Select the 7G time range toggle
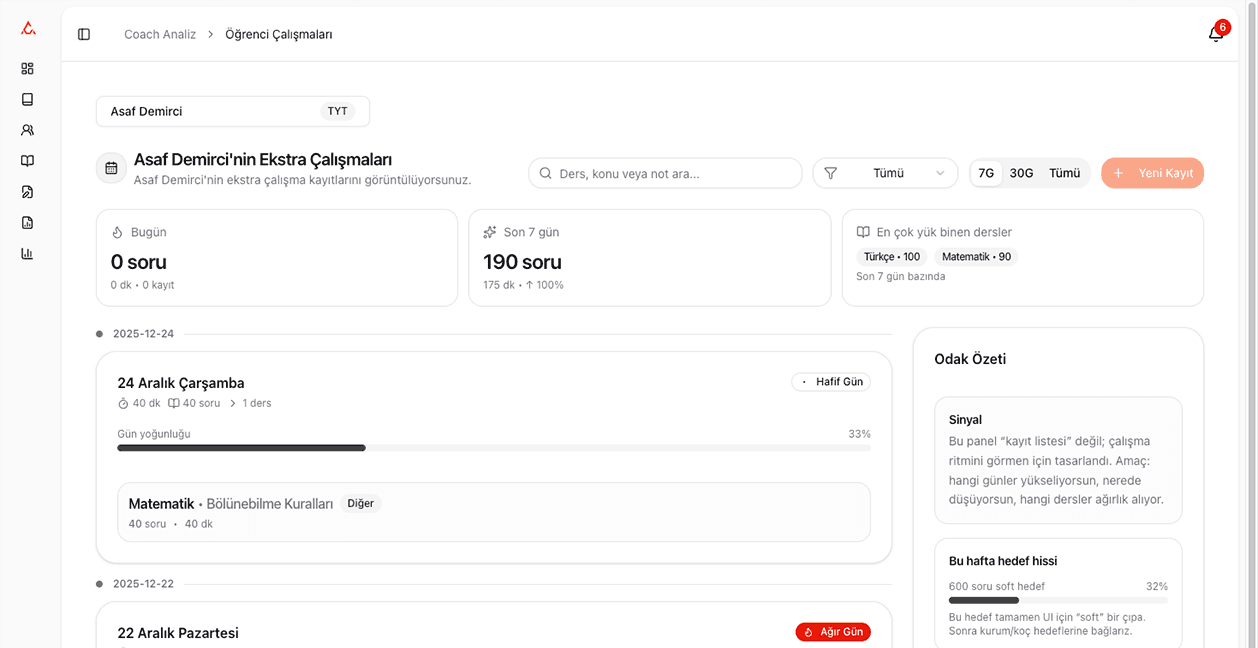Screen dimensions: 1258x648 point(986,173)
